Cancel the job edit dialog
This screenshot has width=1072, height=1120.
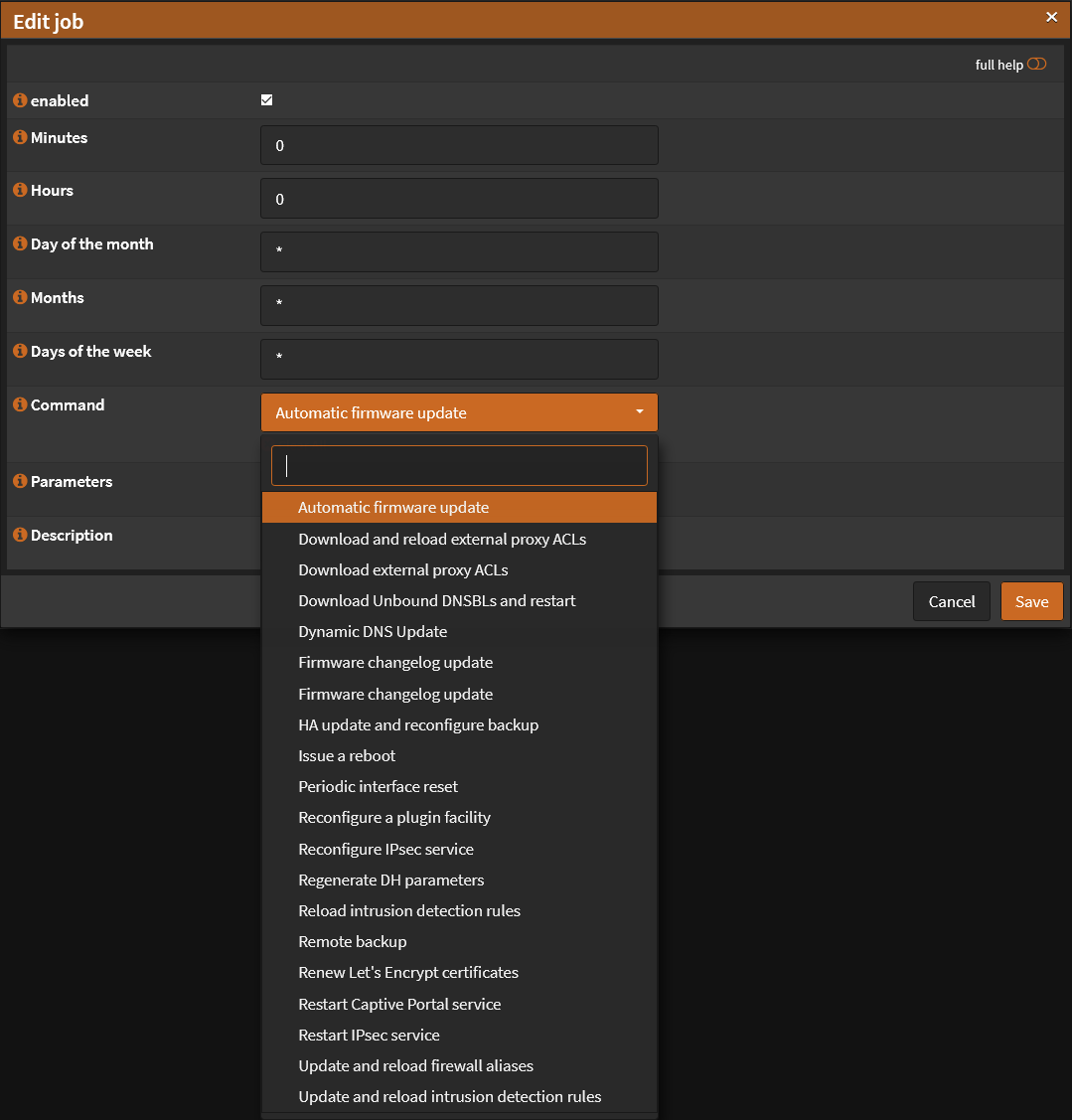pyautogui.click(x=951, y=601)
